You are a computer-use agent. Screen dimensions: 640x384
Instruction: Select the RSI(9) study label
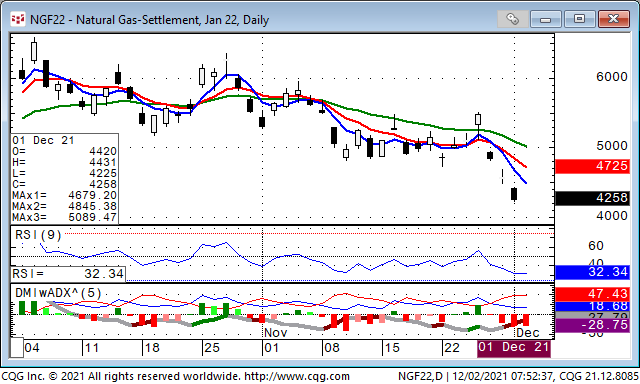pos(38,235)
